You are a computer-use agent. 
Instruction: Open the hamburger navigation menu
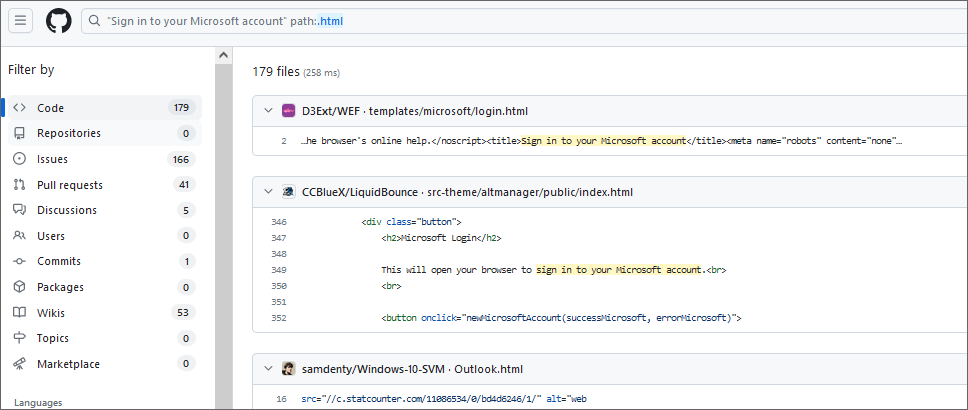21,21
